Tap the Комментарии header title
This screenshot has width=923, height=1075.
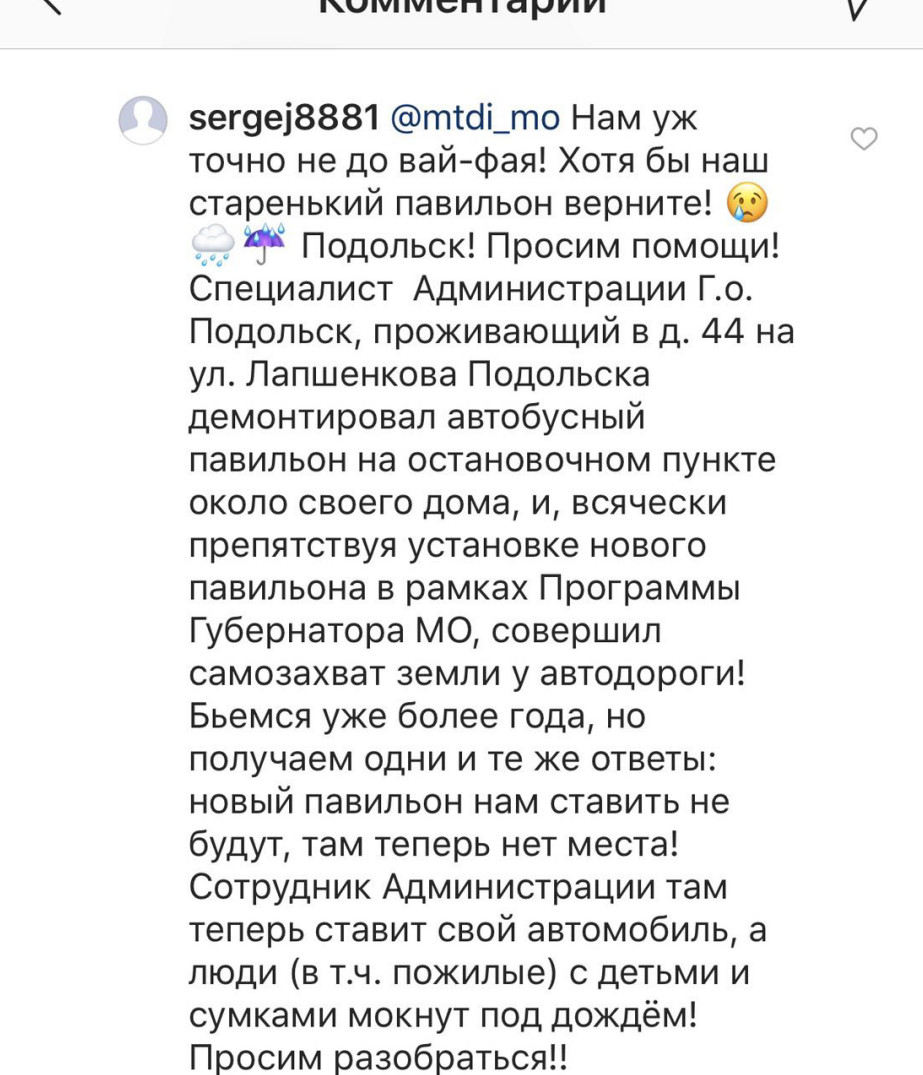point(461,8)
